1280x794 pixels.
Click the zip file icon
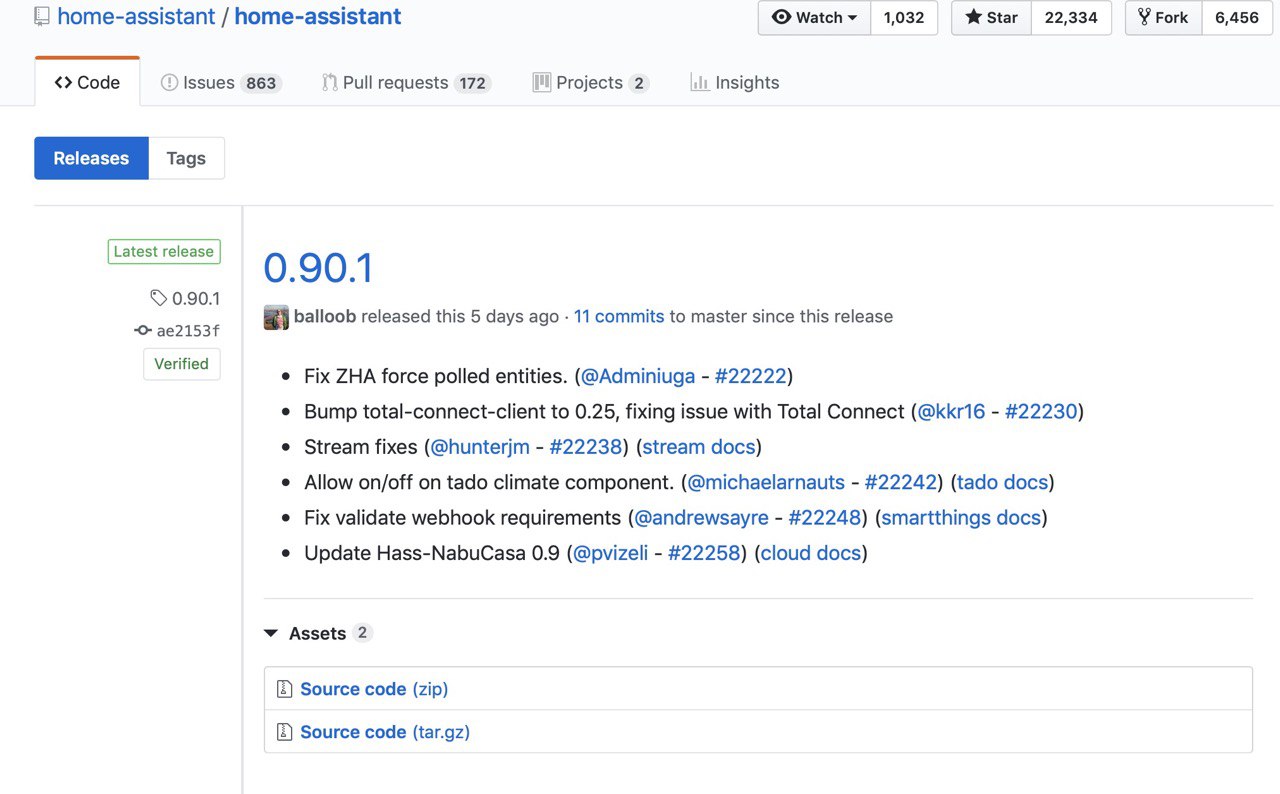pyautogui.click(x=285, y=689)
